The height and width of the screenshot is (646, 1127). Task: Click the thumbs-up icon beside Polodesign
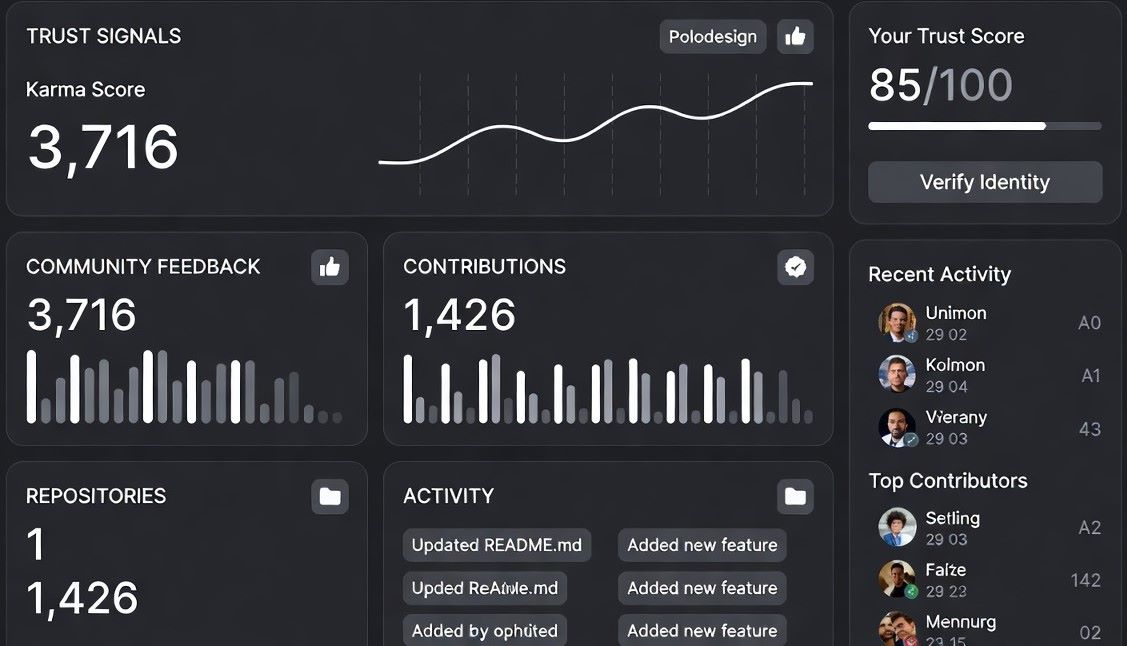[795, 36]
